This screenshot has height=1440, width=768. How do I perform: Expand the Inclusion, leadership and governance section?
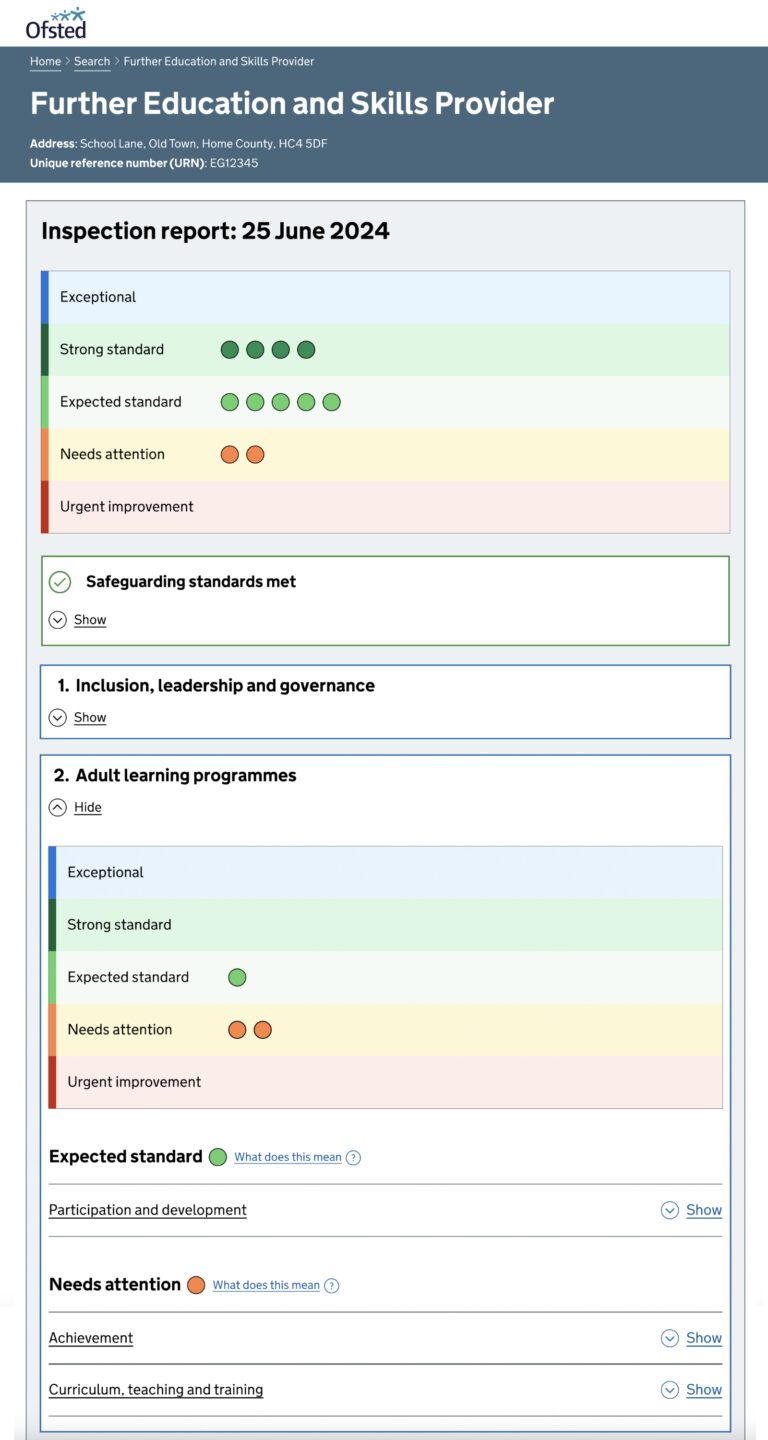[x=89, y=717]
